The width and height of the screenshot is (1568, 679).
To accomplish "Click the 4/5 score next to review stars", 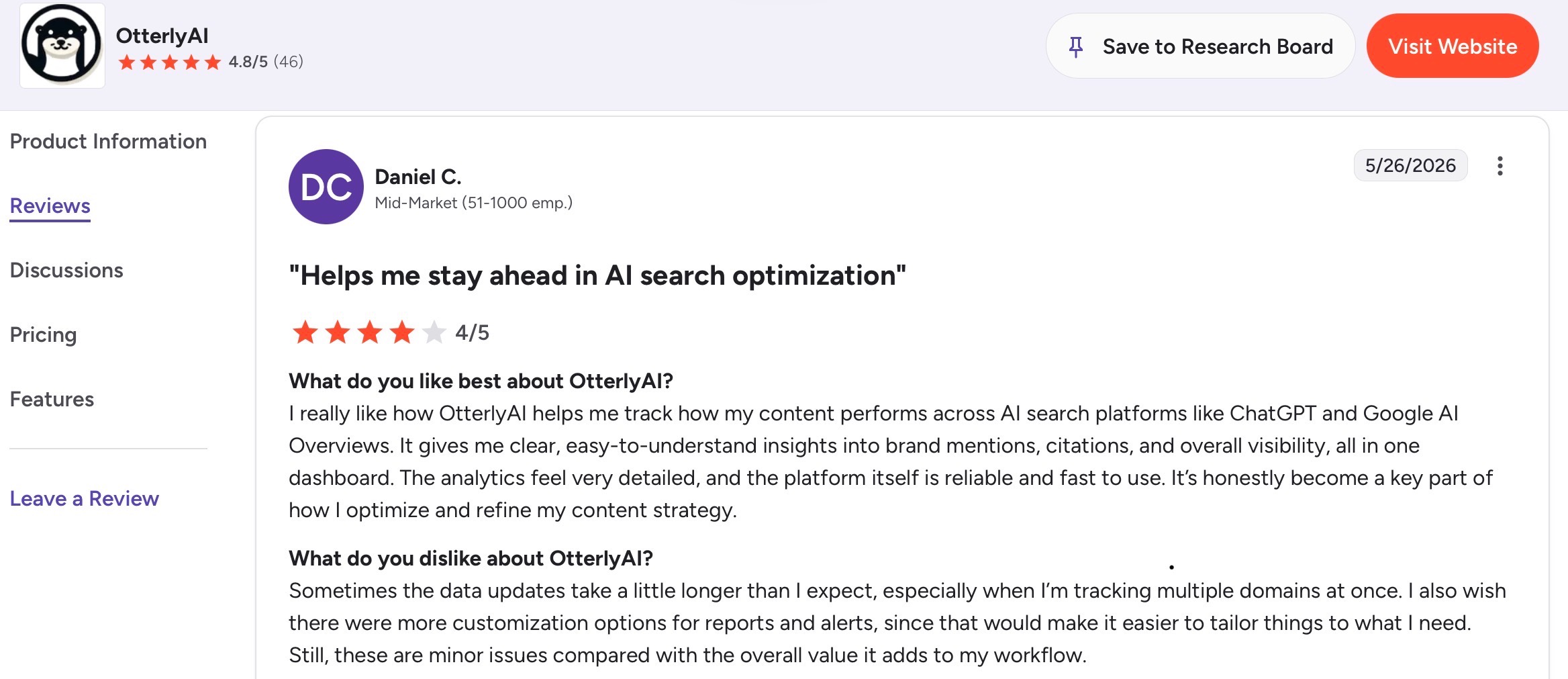I will click(x=473, y=332).
